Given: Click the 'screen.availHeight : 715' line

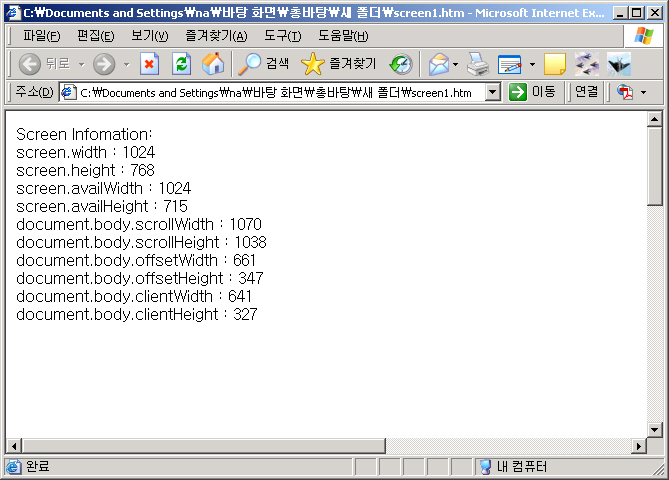Looking at the screenshot, I should click(102, 206).
